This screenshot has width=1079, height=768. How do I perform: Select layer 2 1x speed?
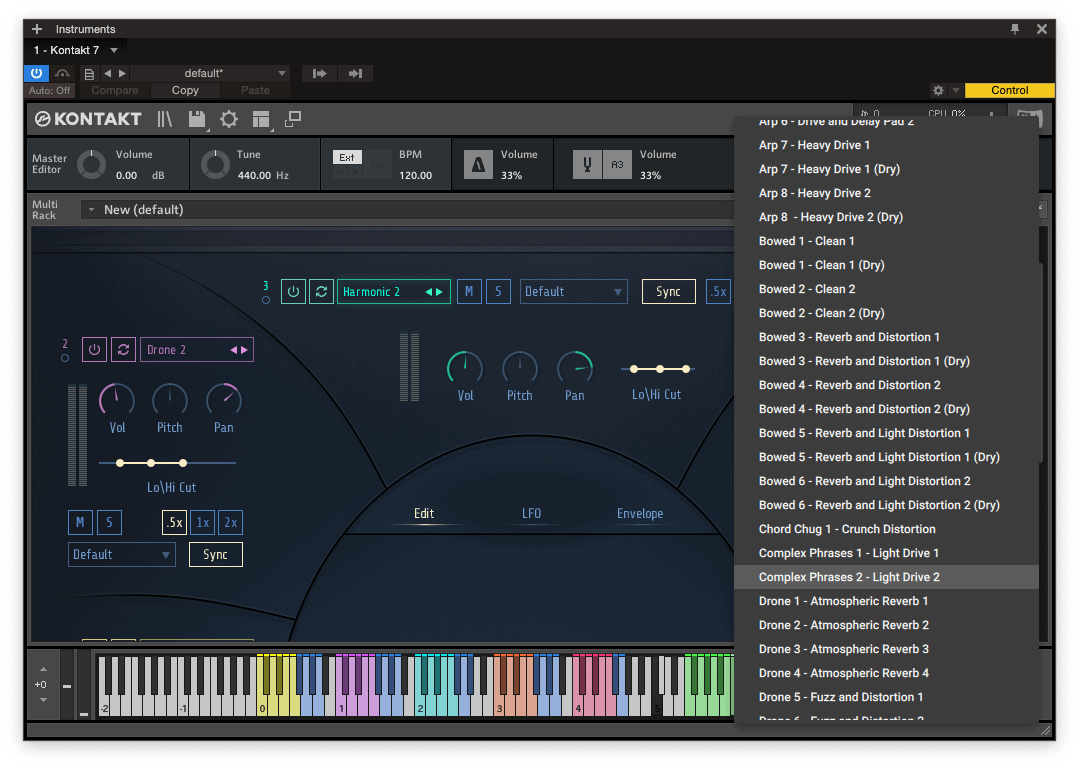click(203, 522)
